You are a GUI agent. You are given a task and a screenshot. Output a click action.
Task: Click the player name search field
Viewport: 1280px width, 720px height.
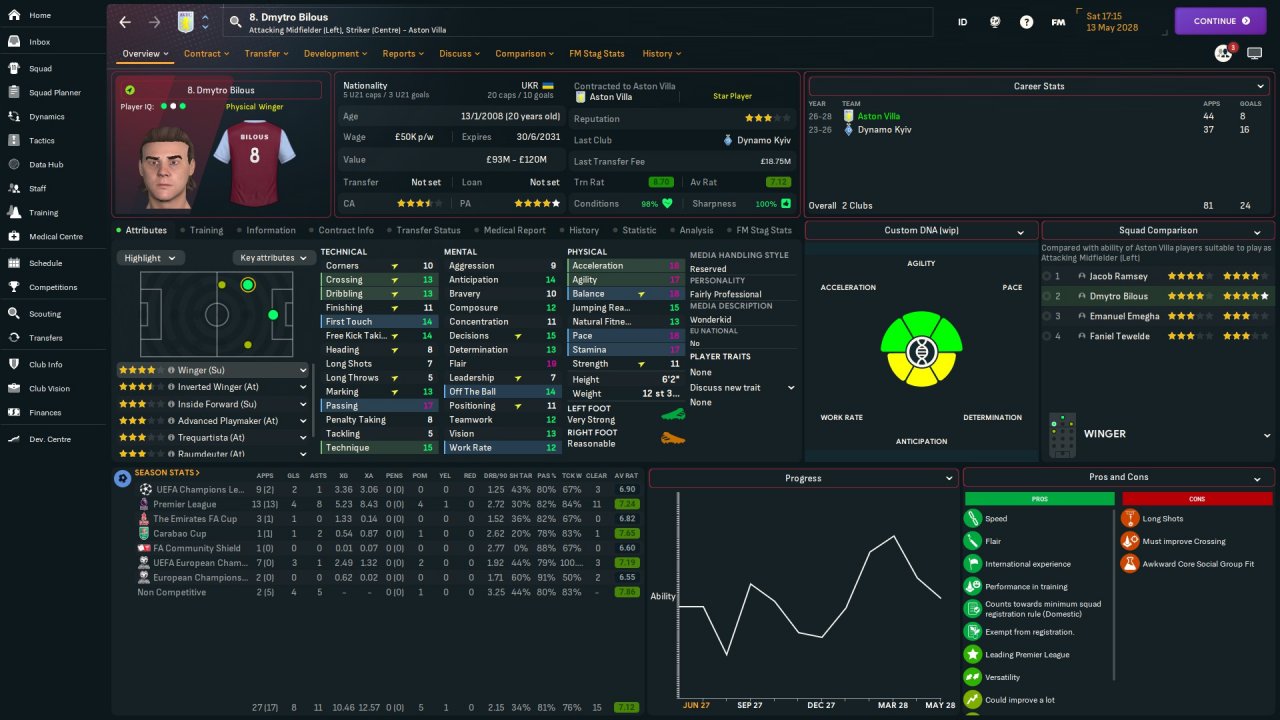click(578, 21)
